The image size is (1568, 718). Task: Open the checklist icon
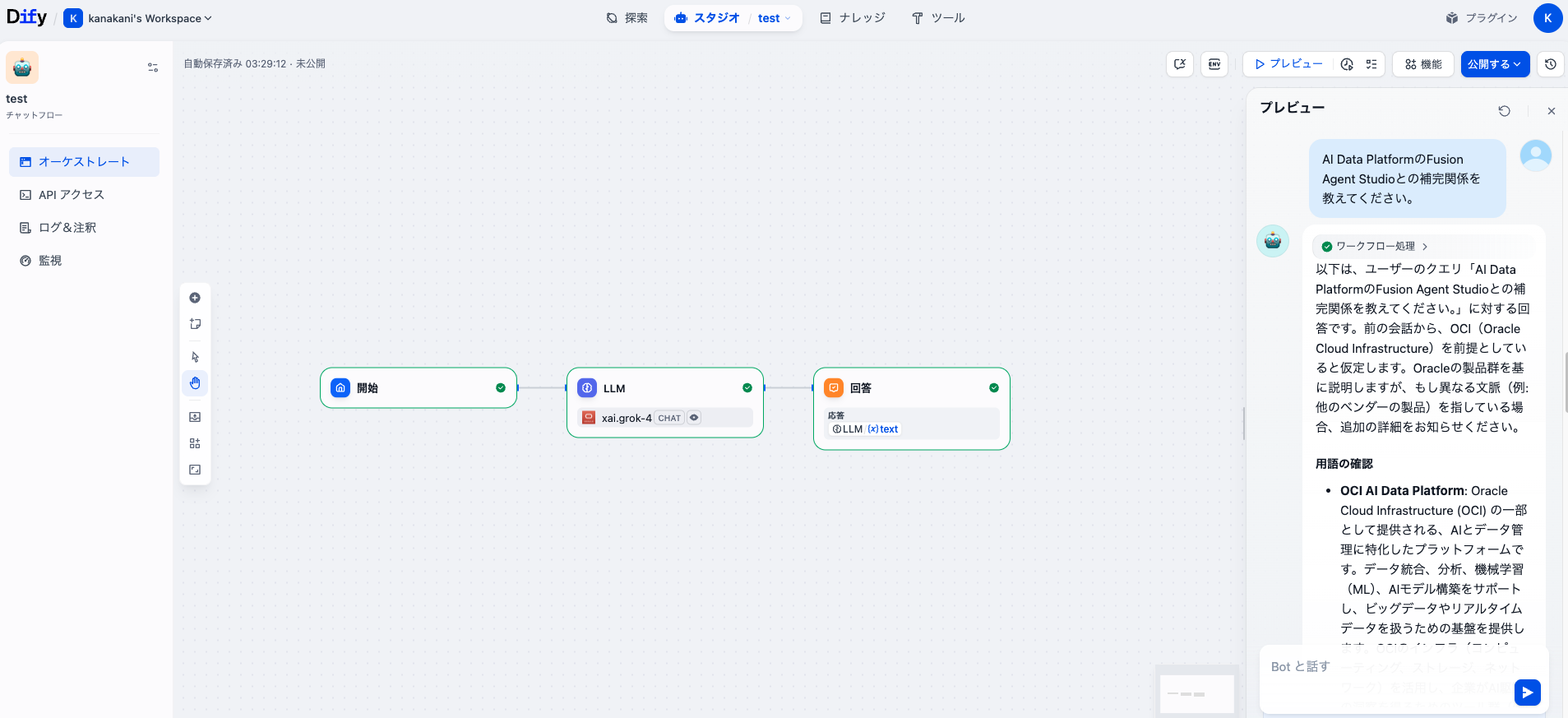[1371, 64]
